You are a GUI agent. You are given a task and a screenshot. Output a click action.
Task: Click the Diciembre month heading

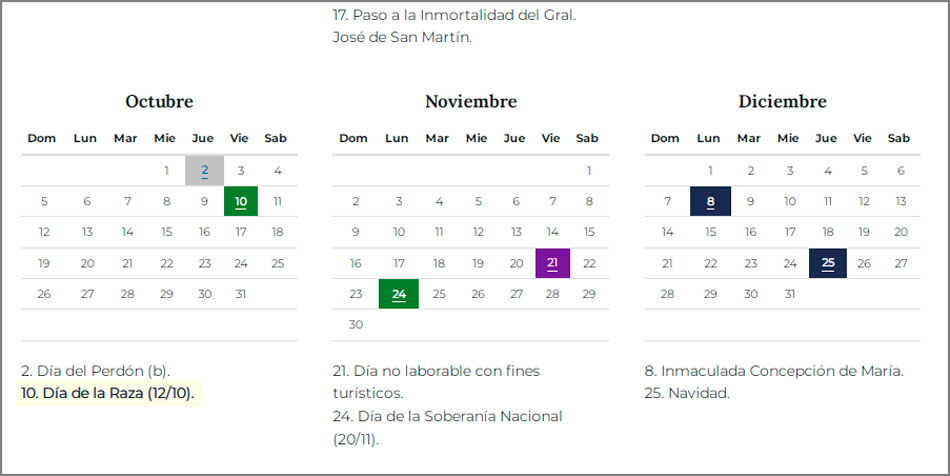click(782, 101)
